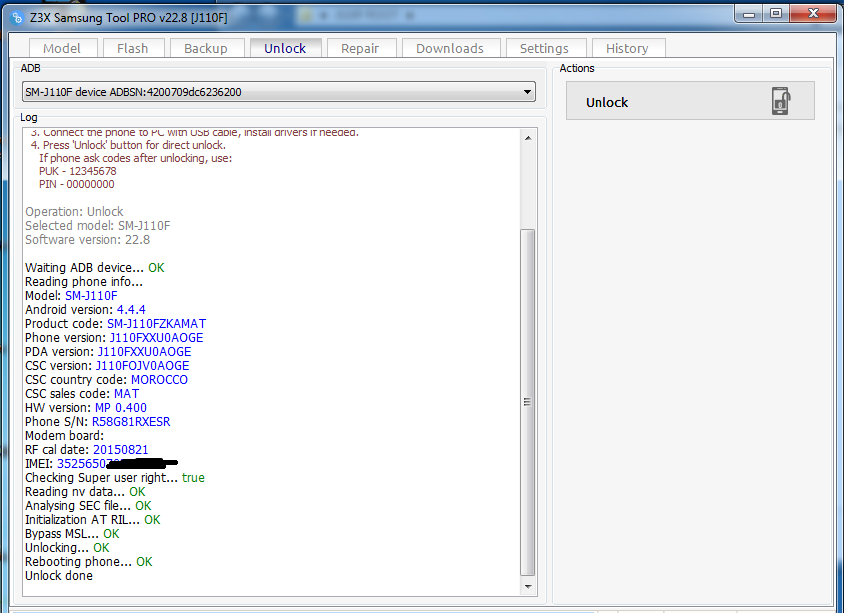The image size is (844, 613).
Task: Click the PUK - 12345678 line
Action: 78,171
